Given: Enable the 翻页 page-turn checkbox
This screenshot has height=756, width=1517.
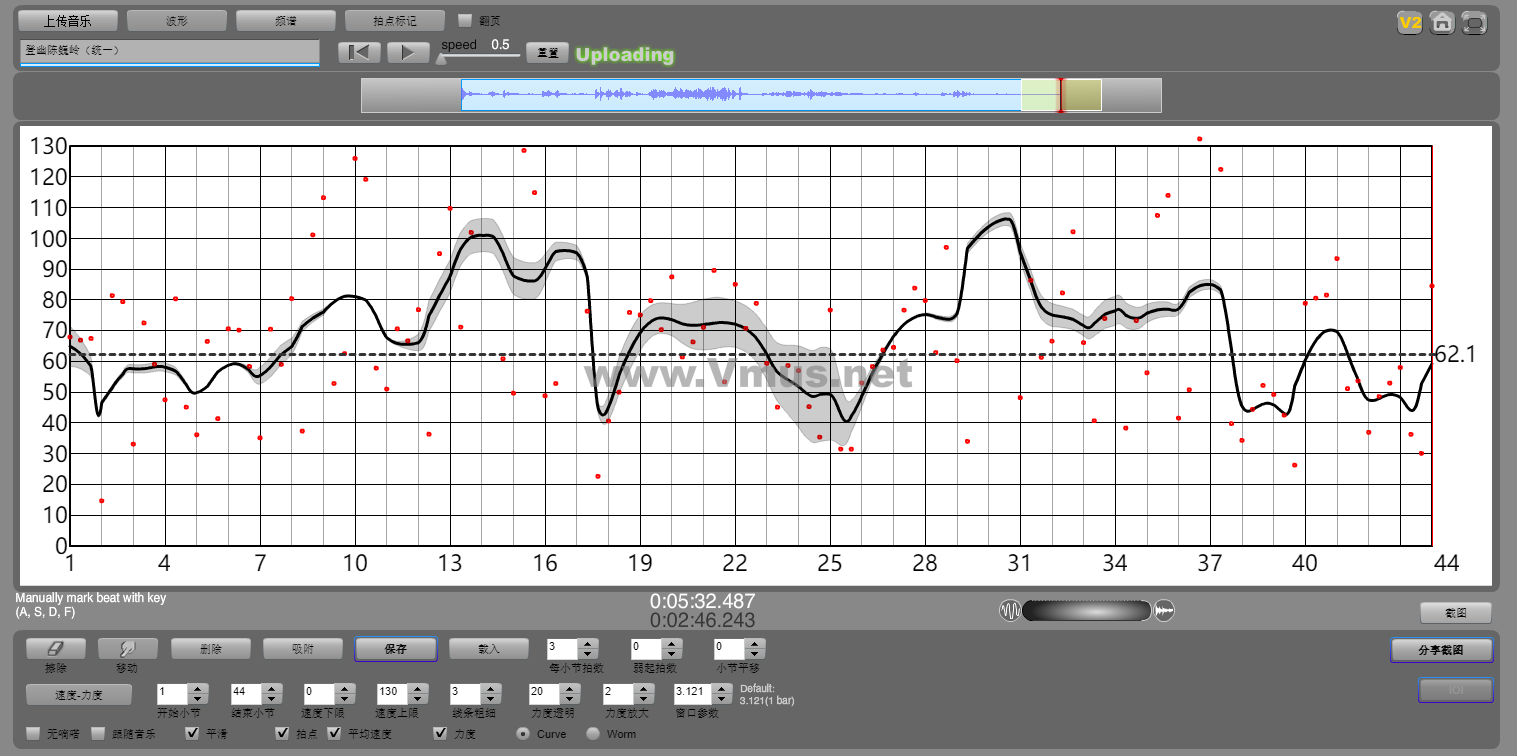Looking at the screenshot, I should tap(465, 20).
